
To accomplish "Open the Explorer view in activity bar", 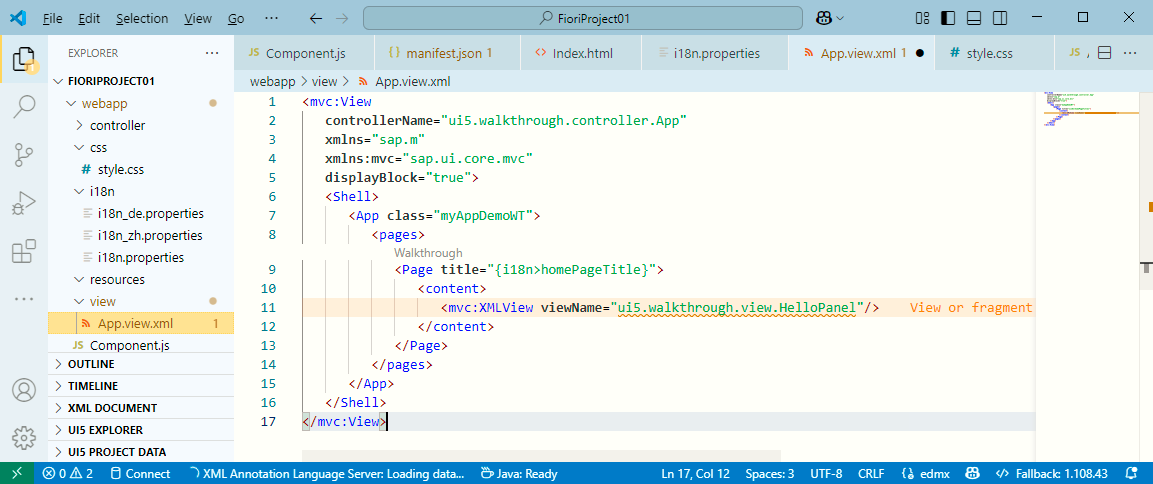I will pos(24,60).
